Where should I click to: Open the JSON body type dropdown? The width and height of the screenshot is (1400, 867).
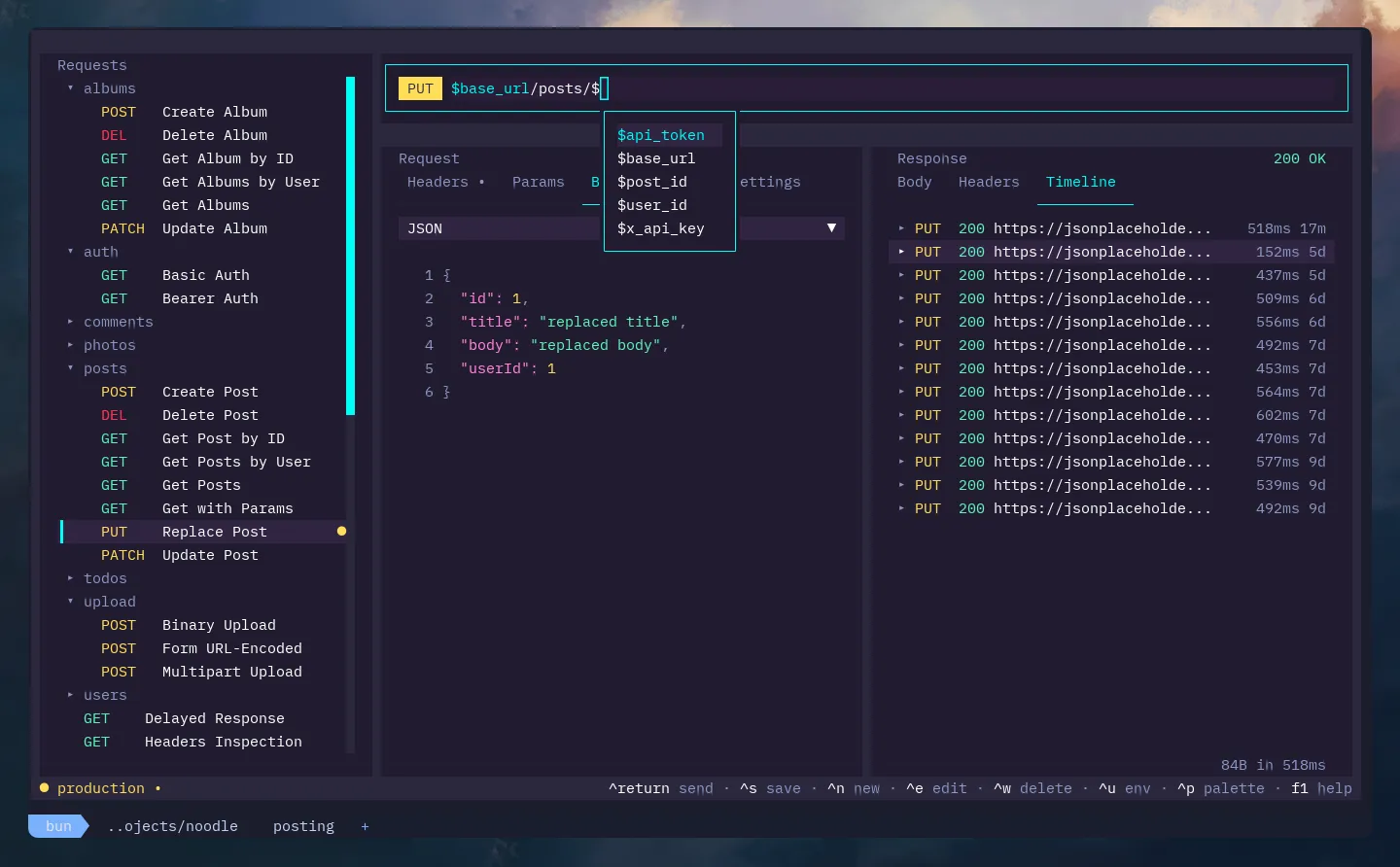[x=621, y=228]
